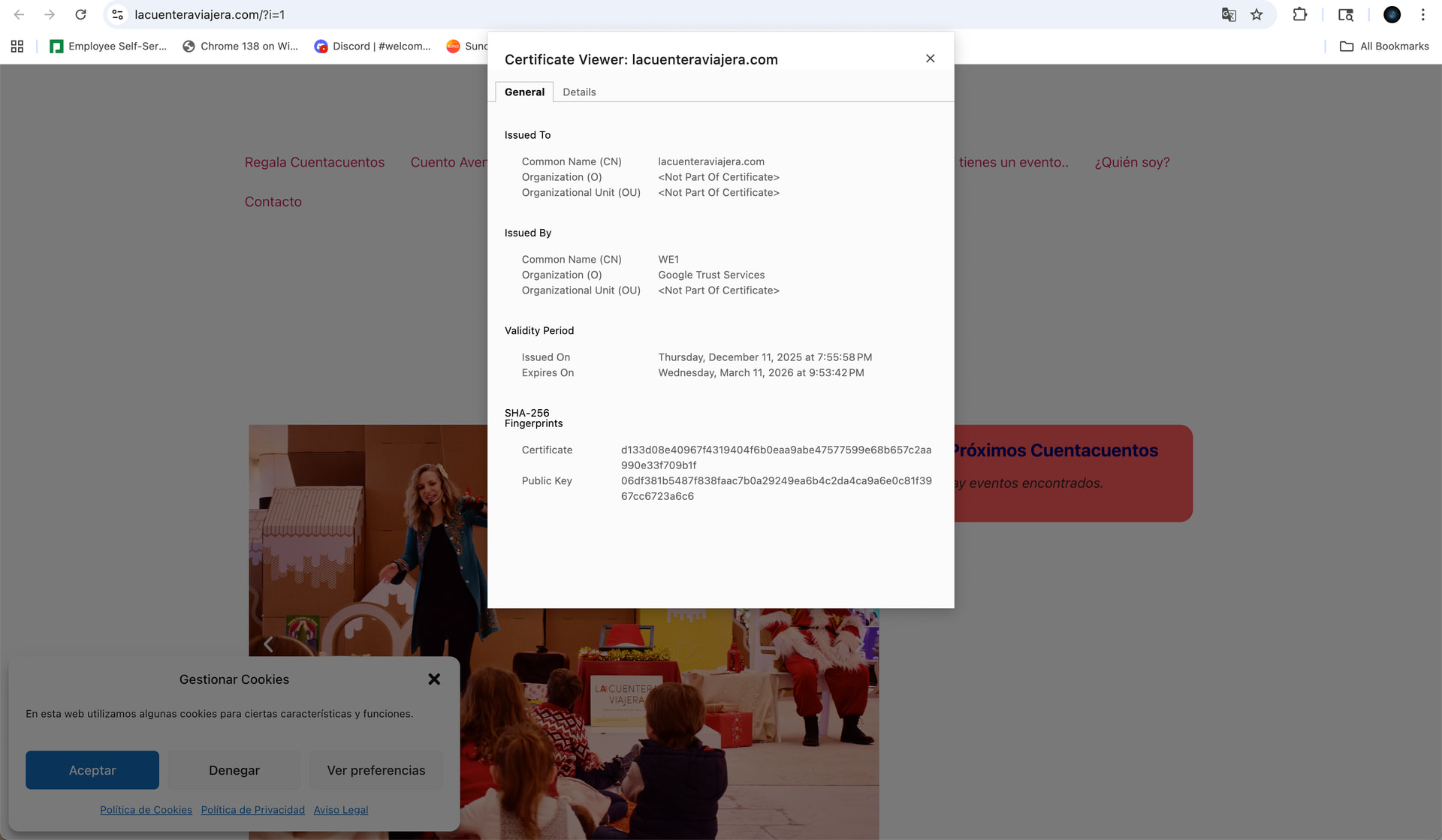
Task: Switch to the Details tab
Action: 579,92
